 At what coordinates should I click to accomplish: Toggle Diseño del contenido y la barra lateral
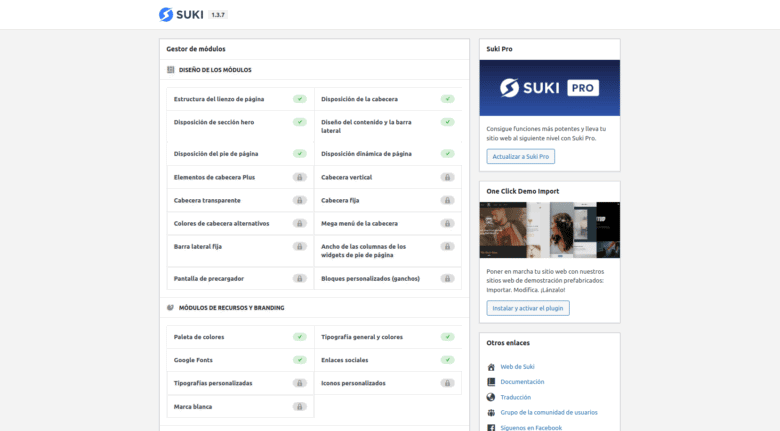[x=447, y=122]
